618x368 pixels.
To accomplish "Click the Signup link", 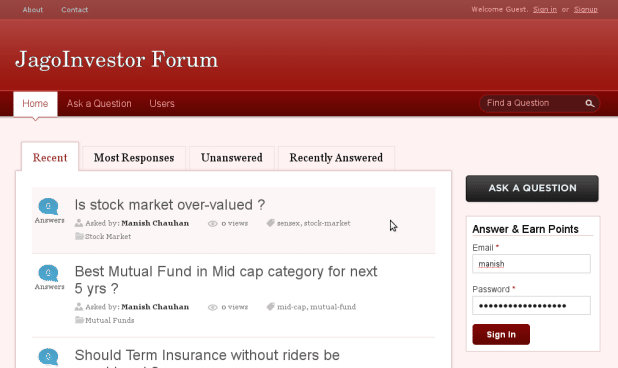I will [x=586, y=9].
